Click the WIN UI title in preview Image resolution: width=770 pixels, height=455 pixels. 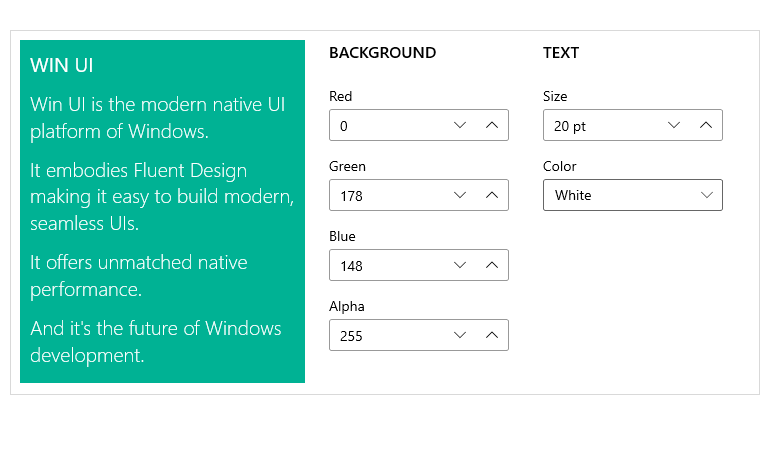pyautogui.click(x=62, y=65)
